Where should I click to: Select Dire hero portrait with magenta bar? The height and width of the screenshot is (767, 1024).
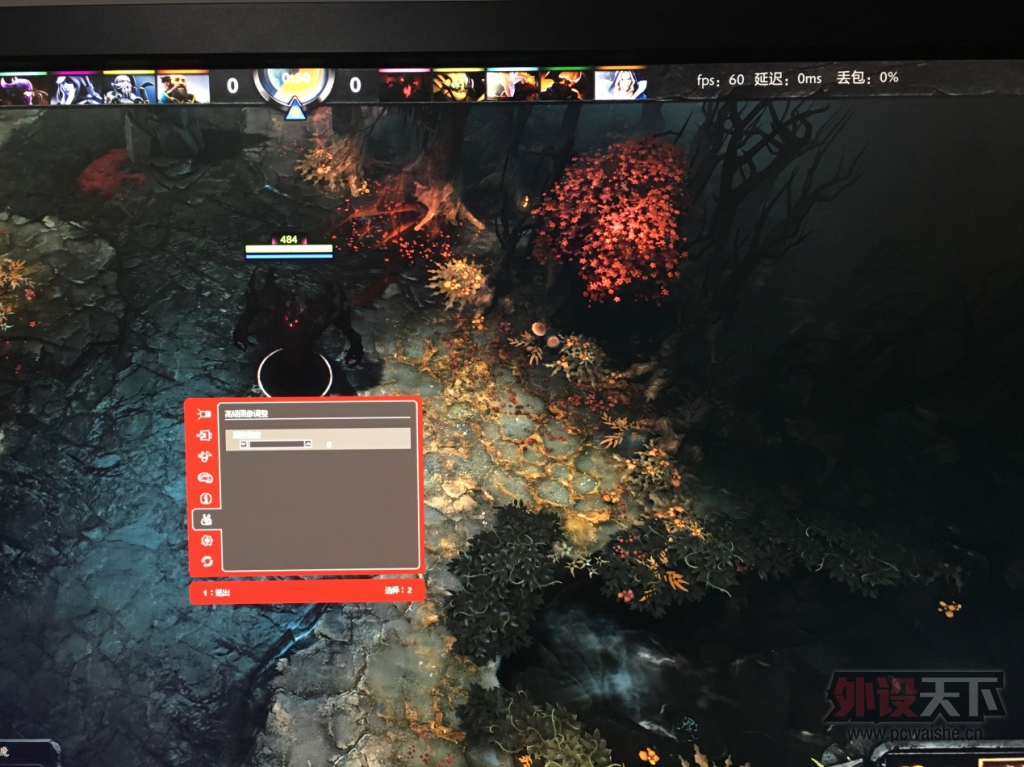click(x=404, y=86)
